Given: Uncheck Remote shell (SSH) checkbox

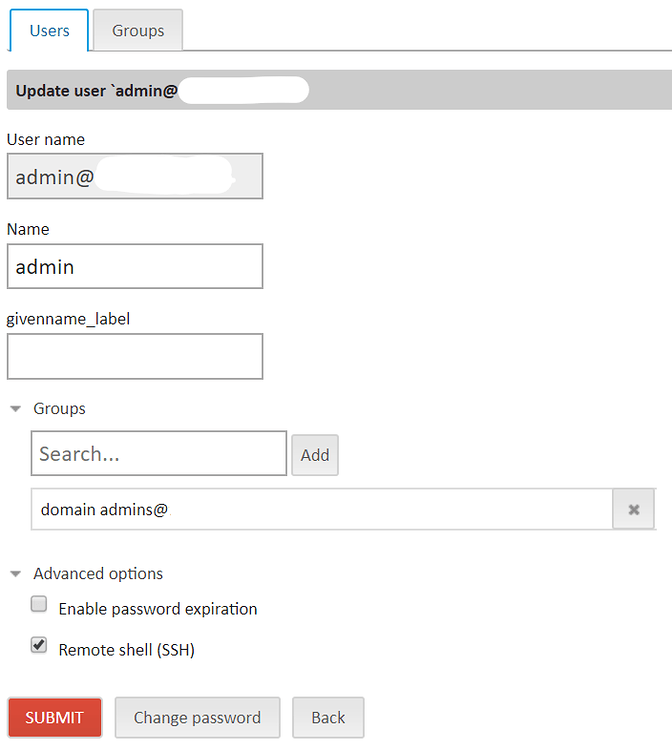Looking at the screenshot, I should [39, 645].
